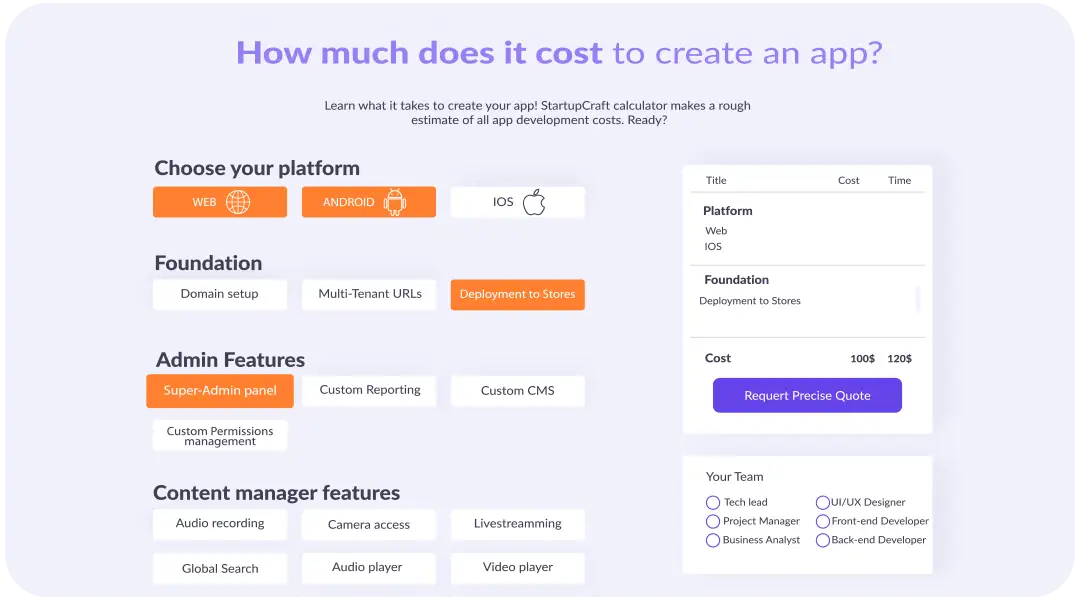Choose the UI/UX Designer team option
Image resolution: width=1080 pixels, height=600 pixels.
point(823,503)
